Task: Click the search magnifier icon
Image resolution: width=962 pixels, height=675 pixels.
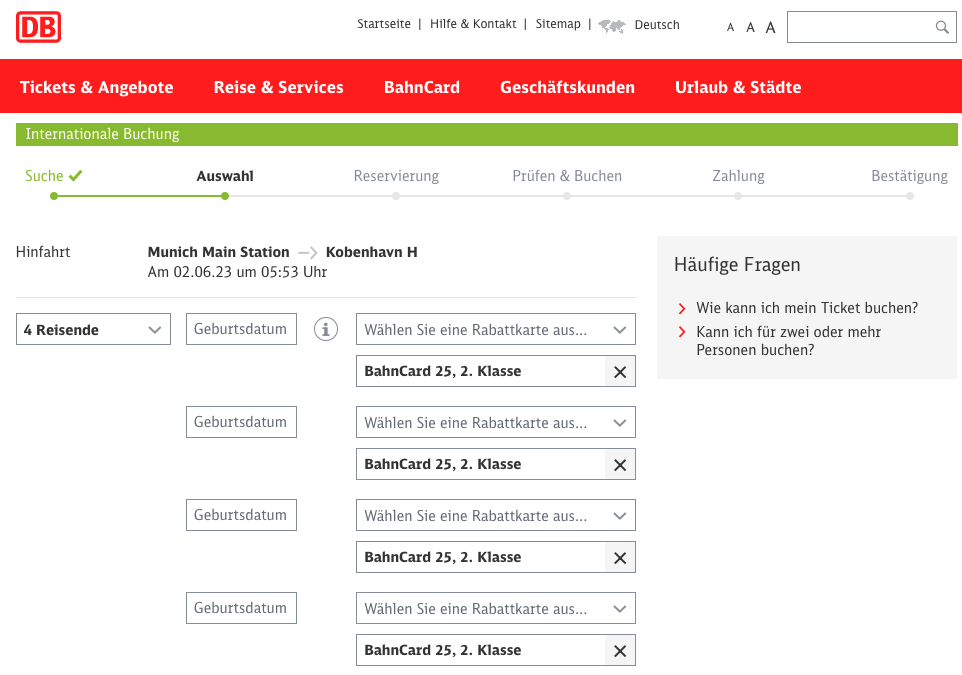Action: (x=941, y=27)
